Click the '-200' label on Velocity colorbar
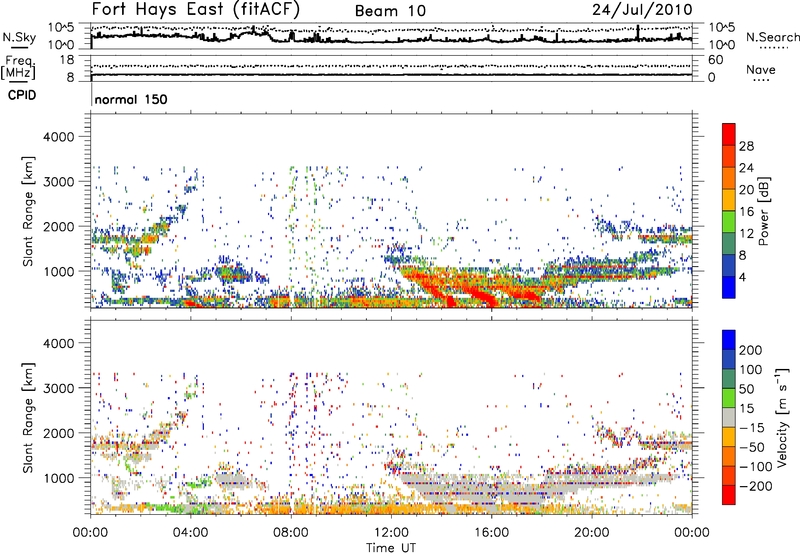 coord(756,486)
